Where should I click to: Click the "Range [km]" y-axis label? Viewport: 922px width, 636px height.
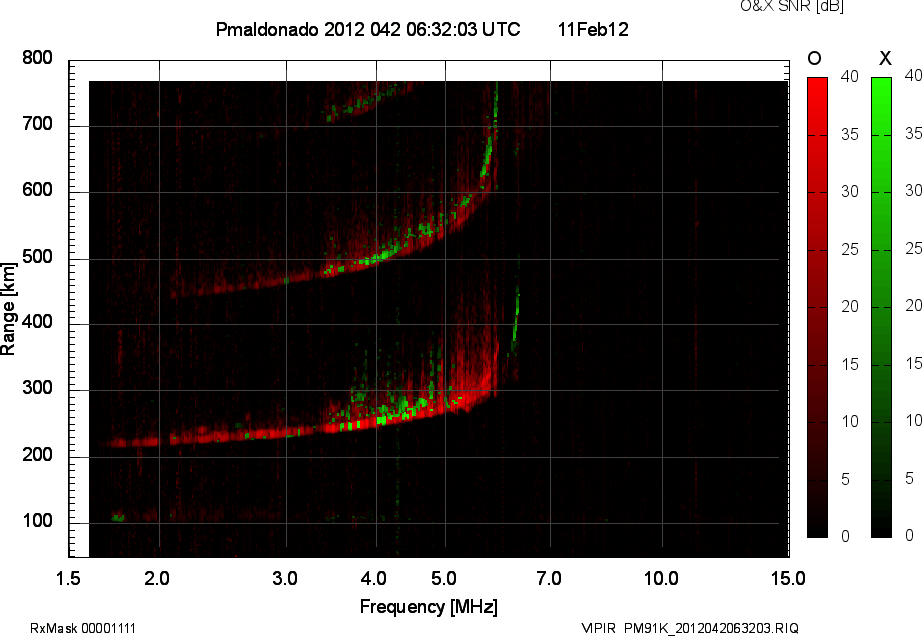click(x=9, y=309)
